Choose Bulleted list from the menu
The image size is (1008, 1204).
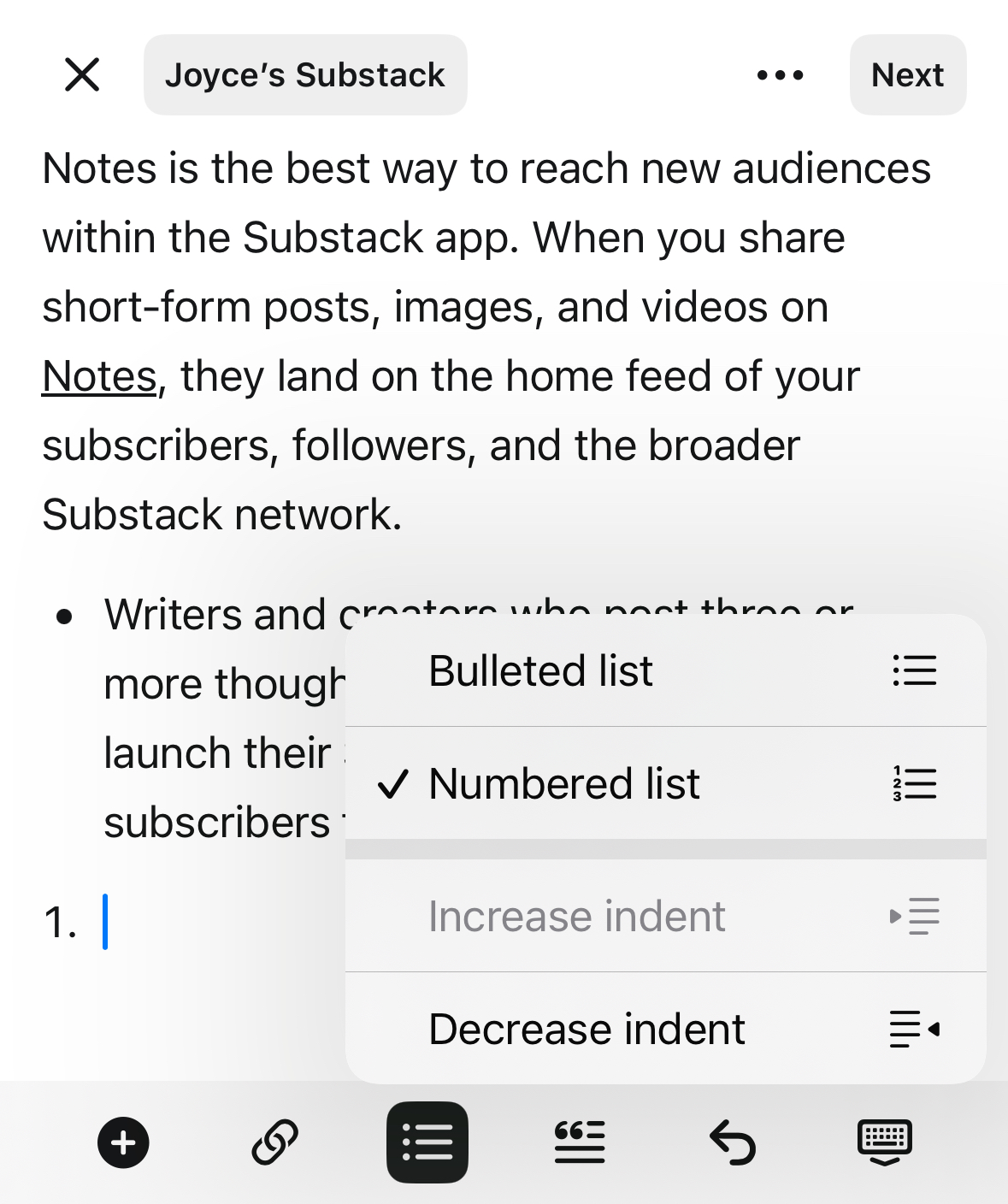point(665,670)
